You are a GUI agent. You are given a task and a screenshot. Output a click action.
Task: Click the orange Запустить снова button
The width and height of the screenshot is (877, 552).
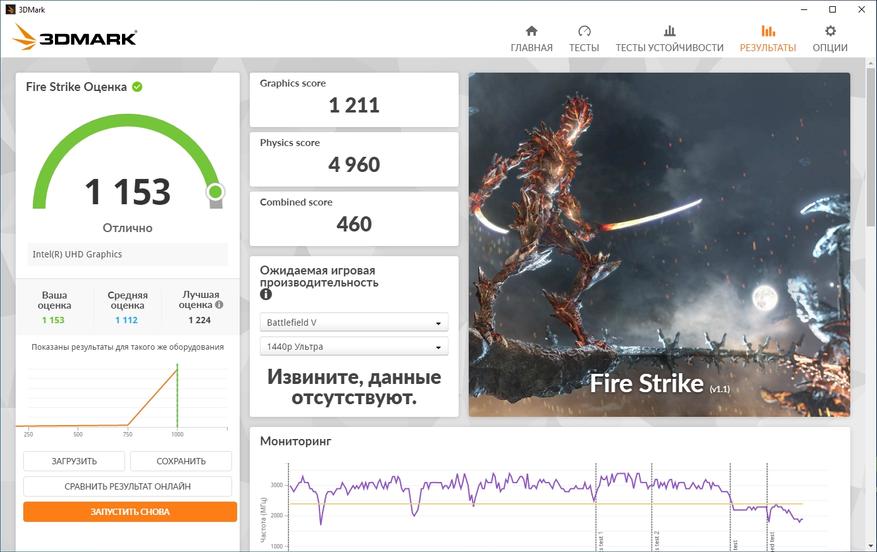(130, 512)
